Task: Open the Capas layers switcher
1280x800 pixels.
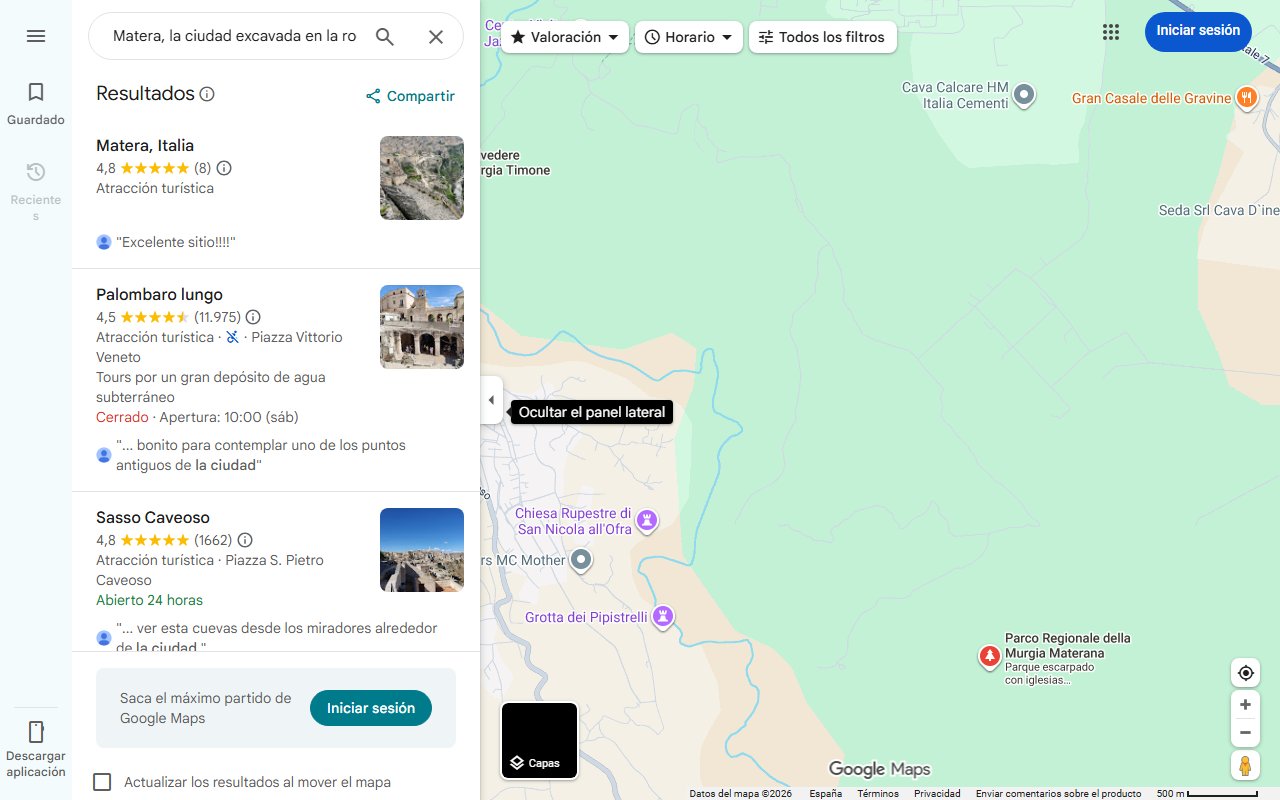Action: click(x=539, y=740)
